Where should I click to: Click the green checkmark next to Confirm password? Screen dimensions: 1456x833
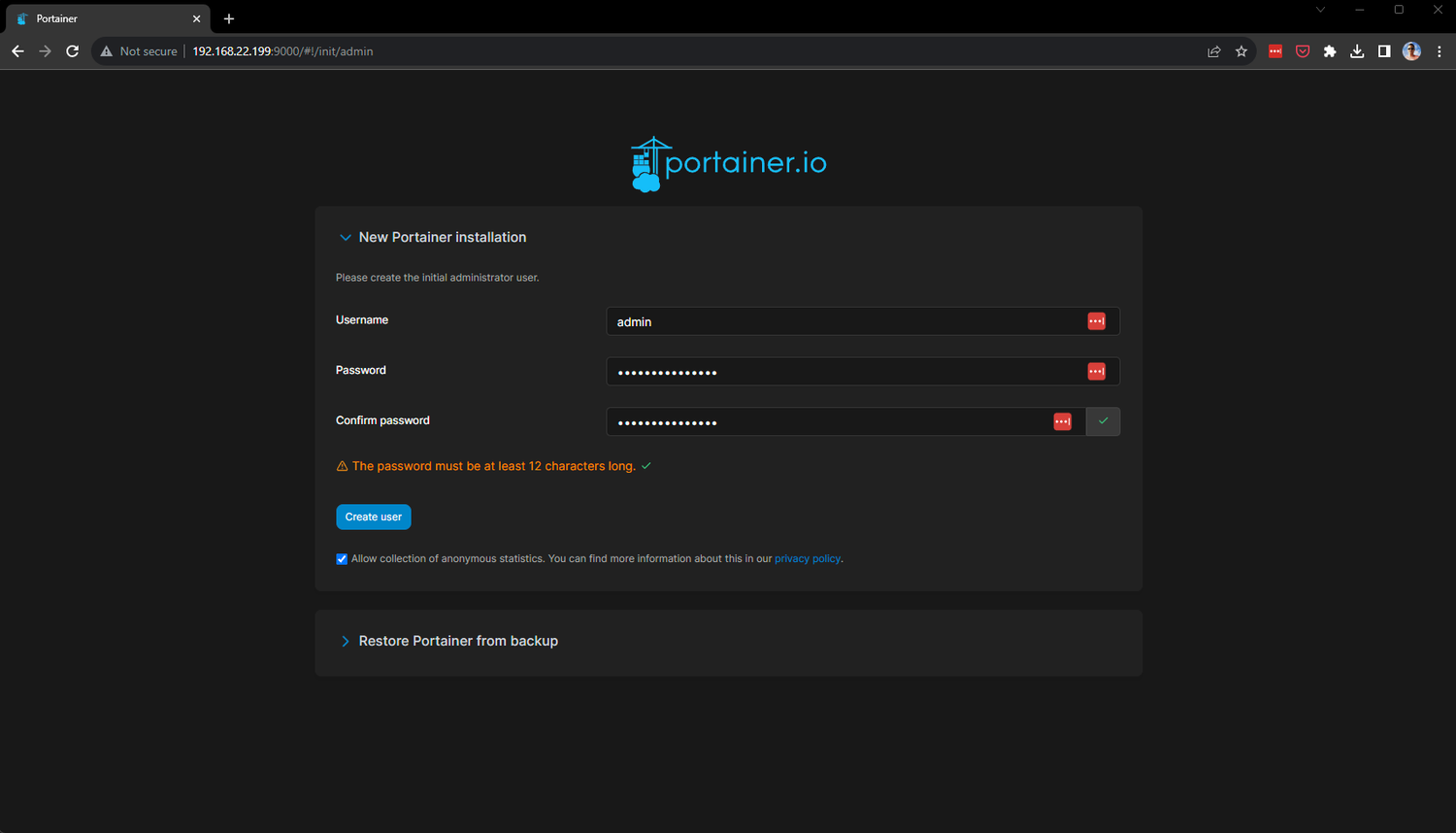pyautogui.click(x=1103, y=421)
